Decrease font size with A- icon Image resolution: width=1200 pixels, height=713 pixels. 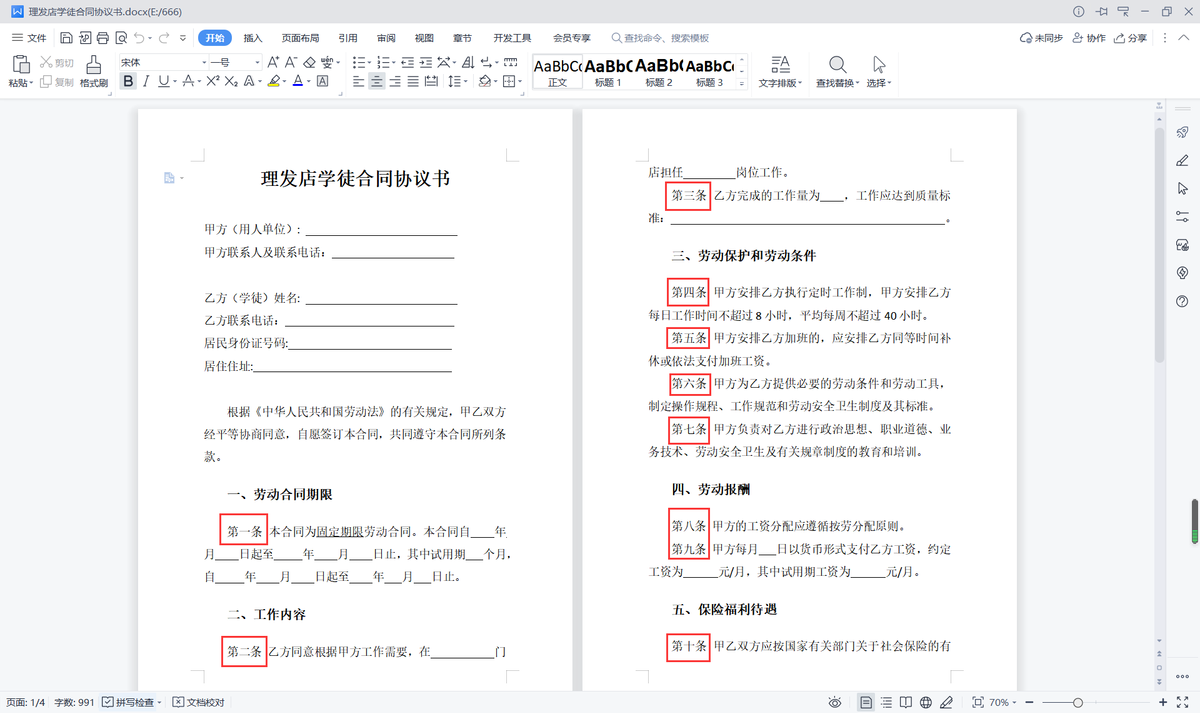291,62
